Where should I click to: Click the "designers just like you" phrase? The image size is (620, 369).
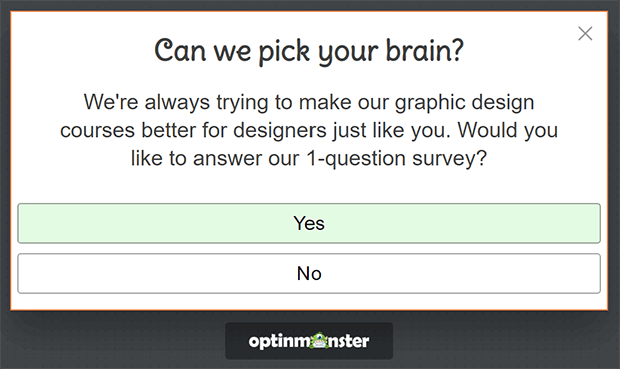pos(339,131)
